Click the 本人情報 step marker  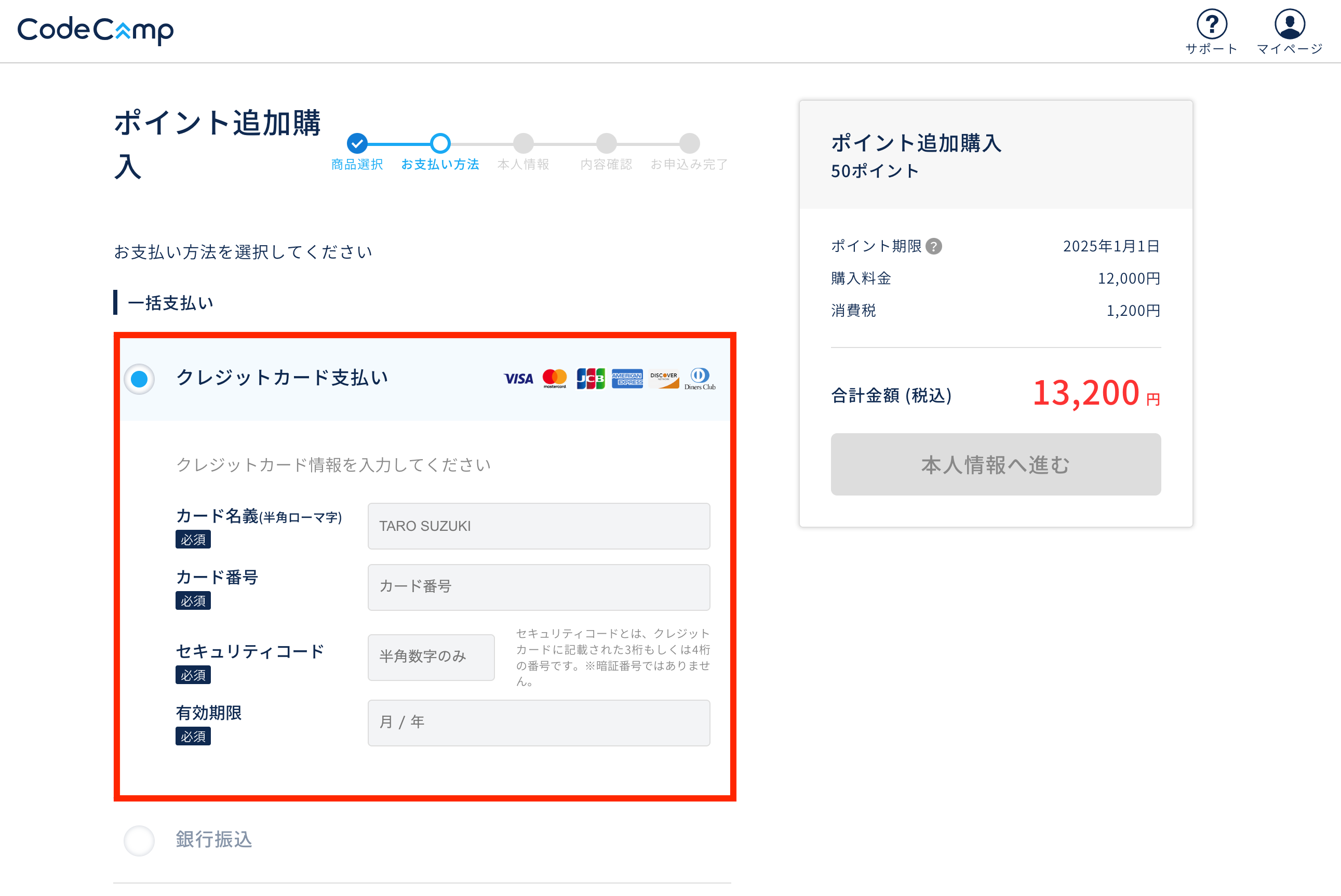click(x=523, y=143)
